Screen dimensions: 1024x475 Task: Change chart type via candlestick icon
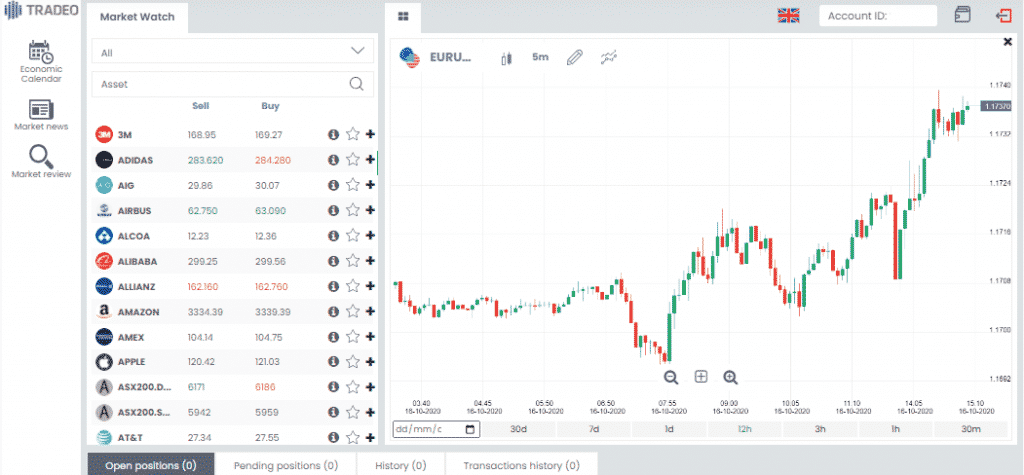[x=505, y=57]
